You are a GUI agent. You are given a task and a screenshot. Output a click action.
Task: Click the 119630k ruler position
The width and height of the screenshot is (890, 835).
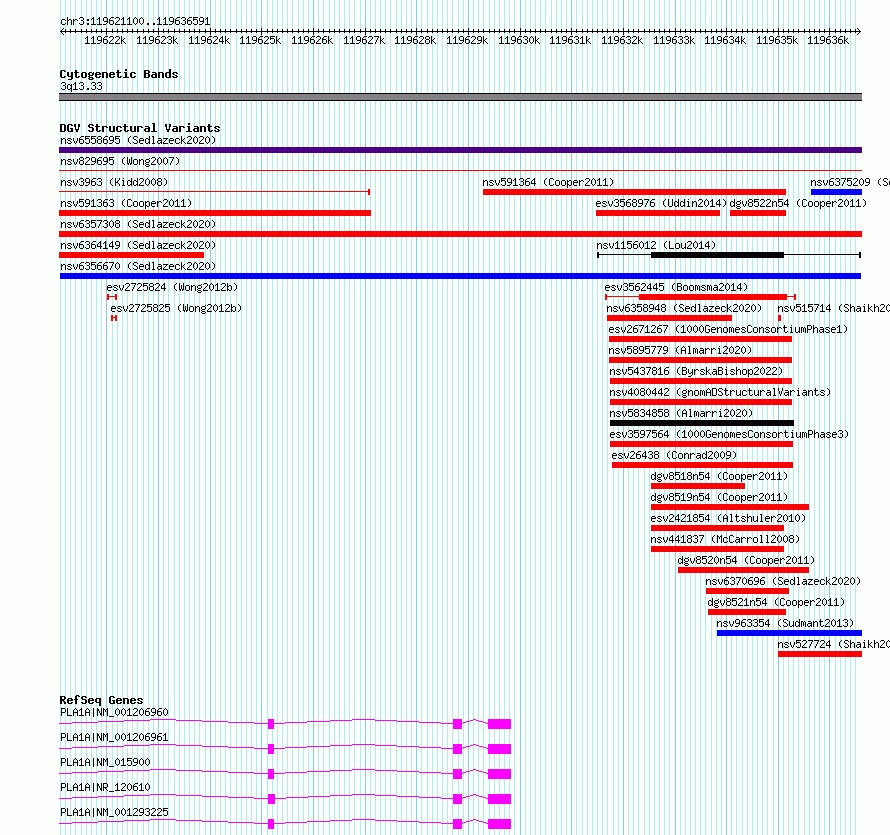pyautogui.click(x=519, y=40)
